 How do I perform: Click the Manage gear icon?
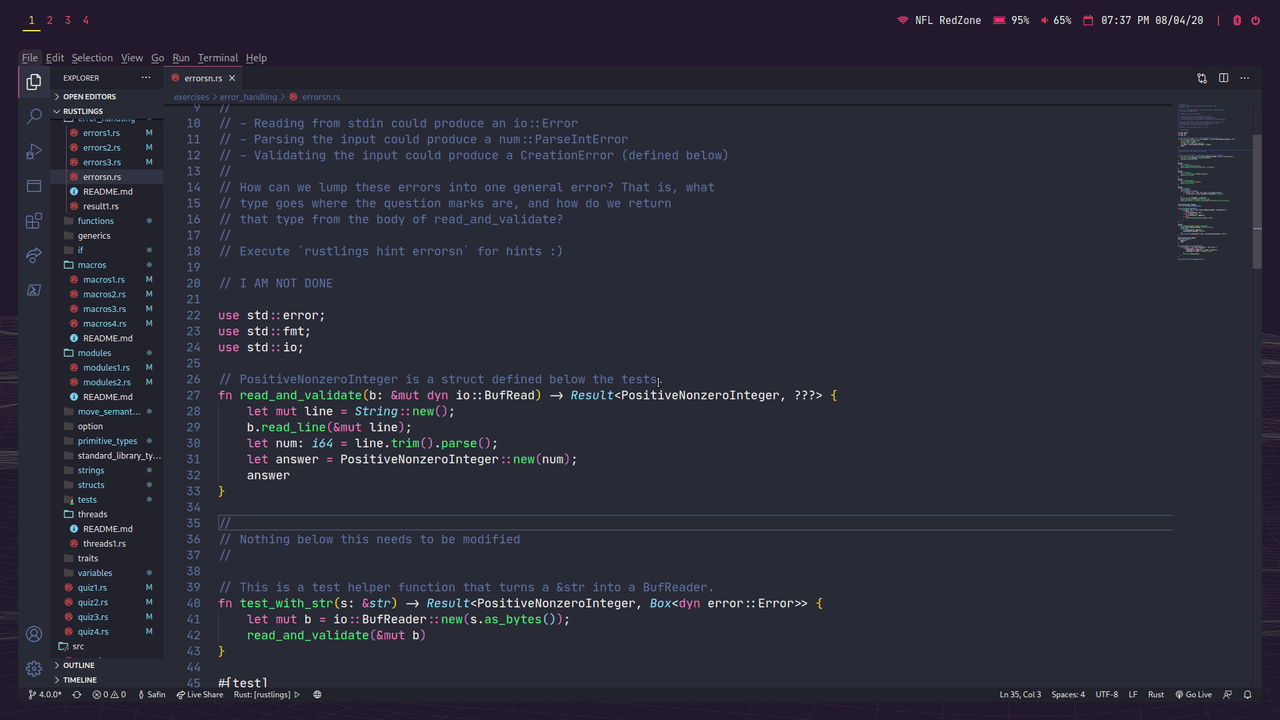pyautogui.click(x=34, y=668)
